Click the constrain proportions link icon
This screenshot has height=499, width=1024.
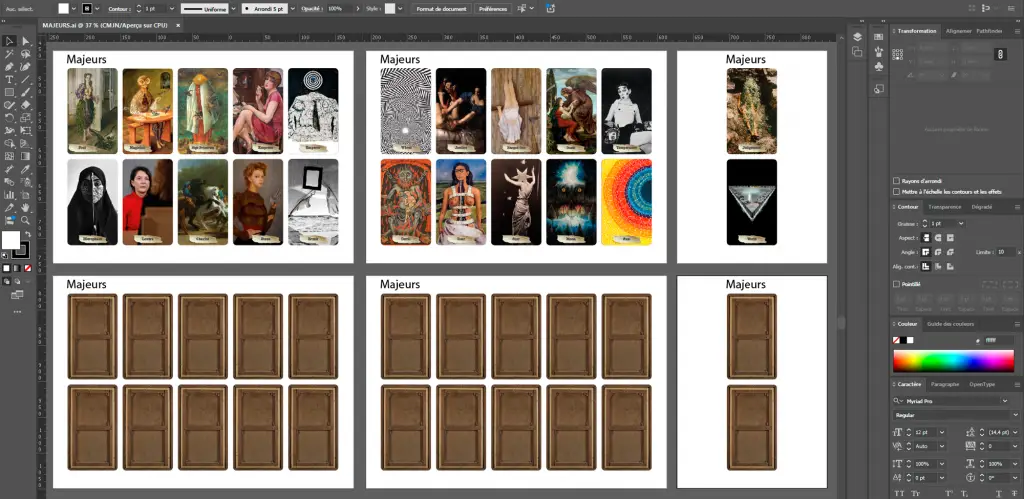999,55
